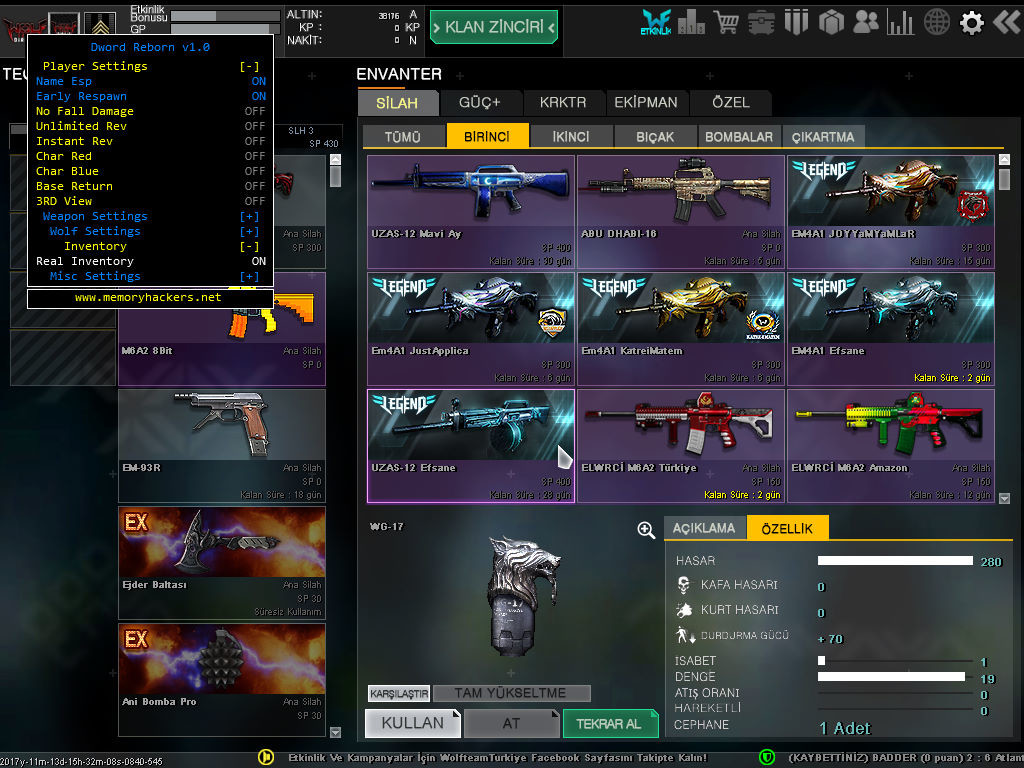Open the ranking podium icon

click(x=691, y=23)
